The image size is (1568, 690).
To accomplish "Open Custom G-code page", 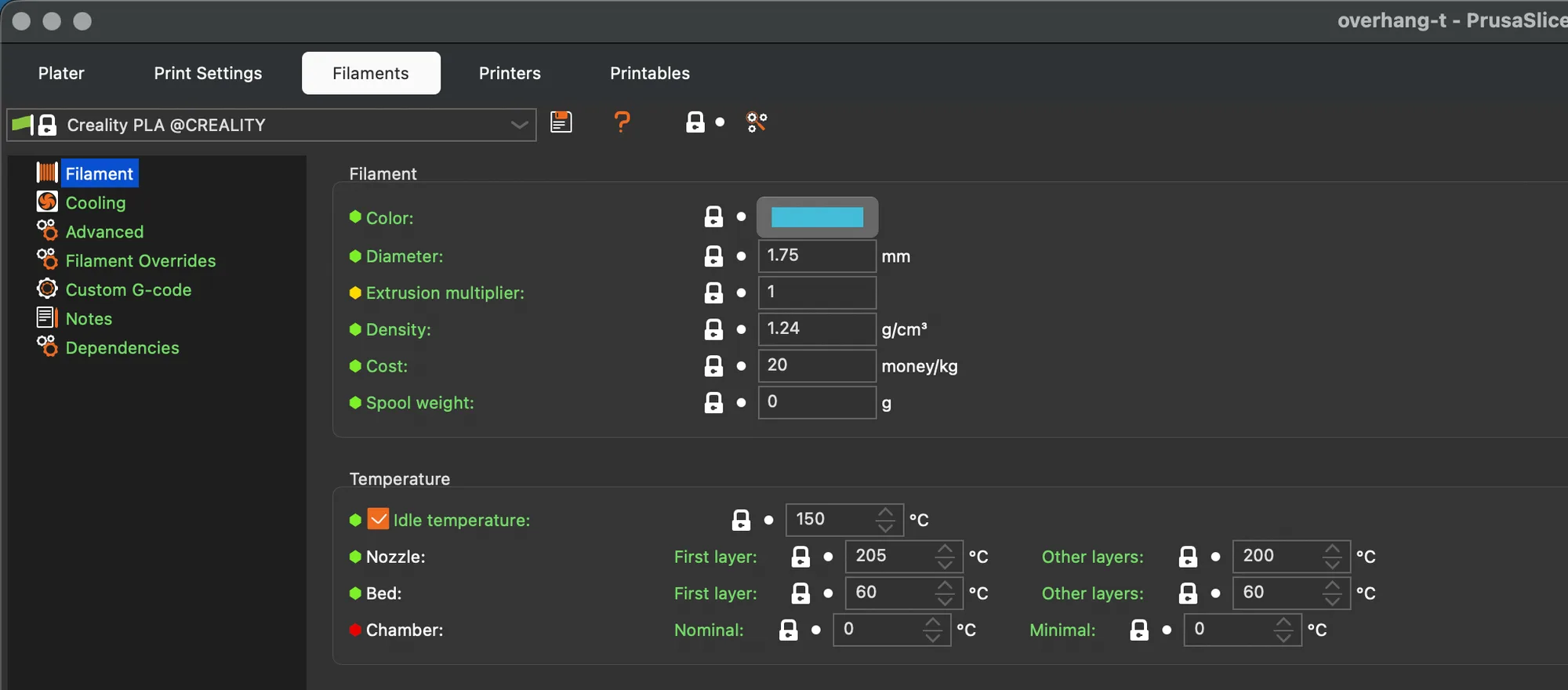I will click(x=129, y=289).
